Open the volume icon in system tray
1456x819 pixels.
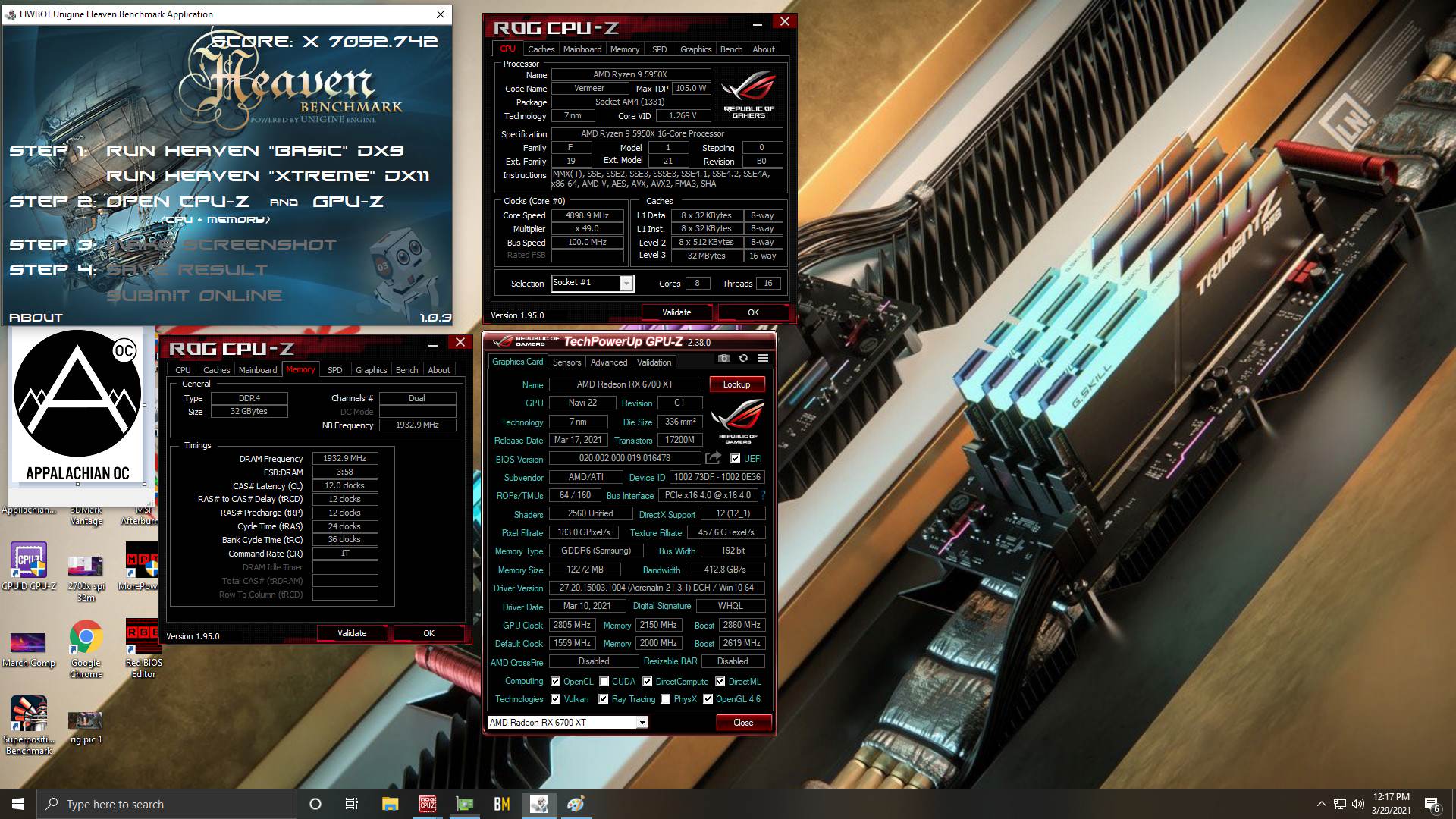pos(1357,804)
